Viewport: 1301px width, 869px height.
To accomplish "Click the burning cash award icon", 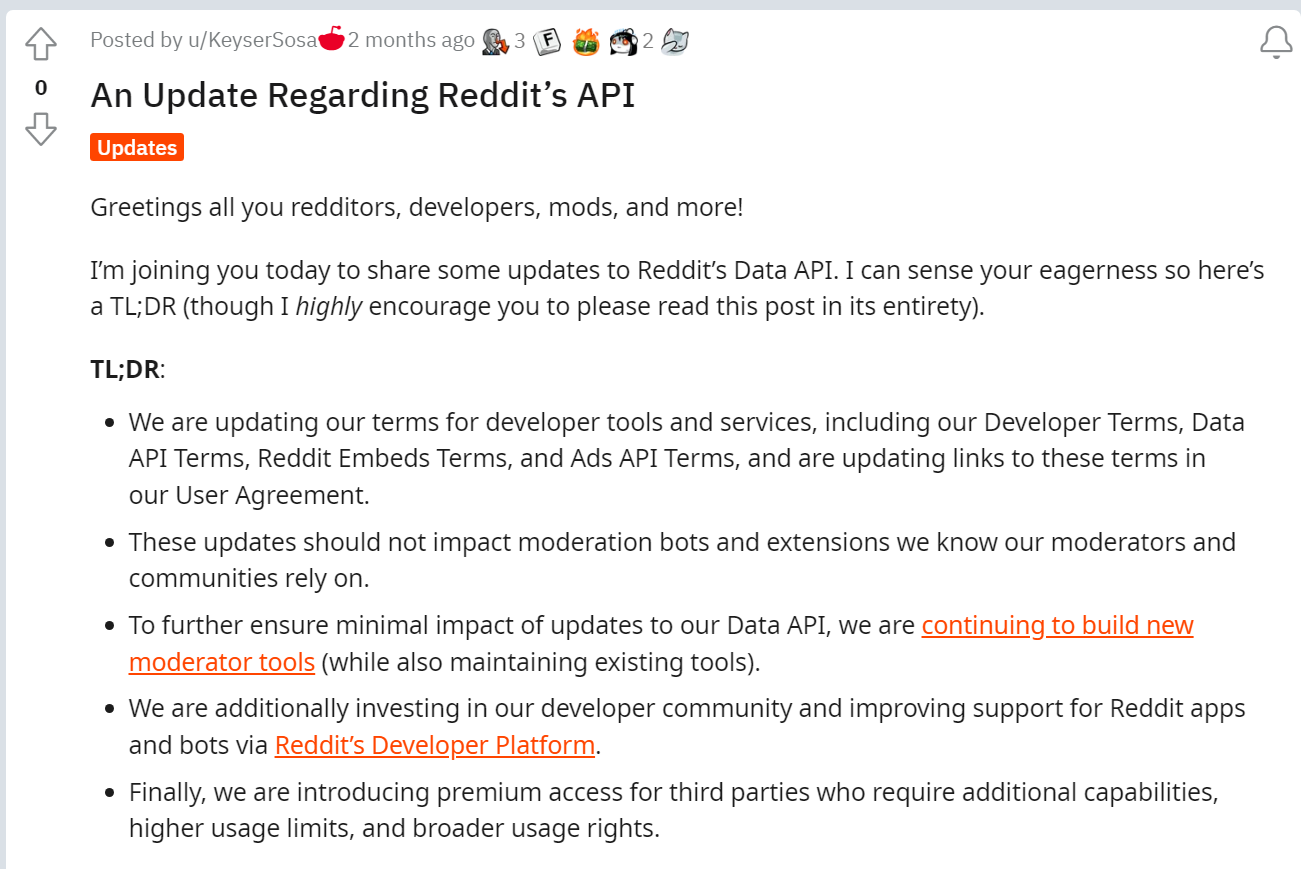I will [585, 41].
